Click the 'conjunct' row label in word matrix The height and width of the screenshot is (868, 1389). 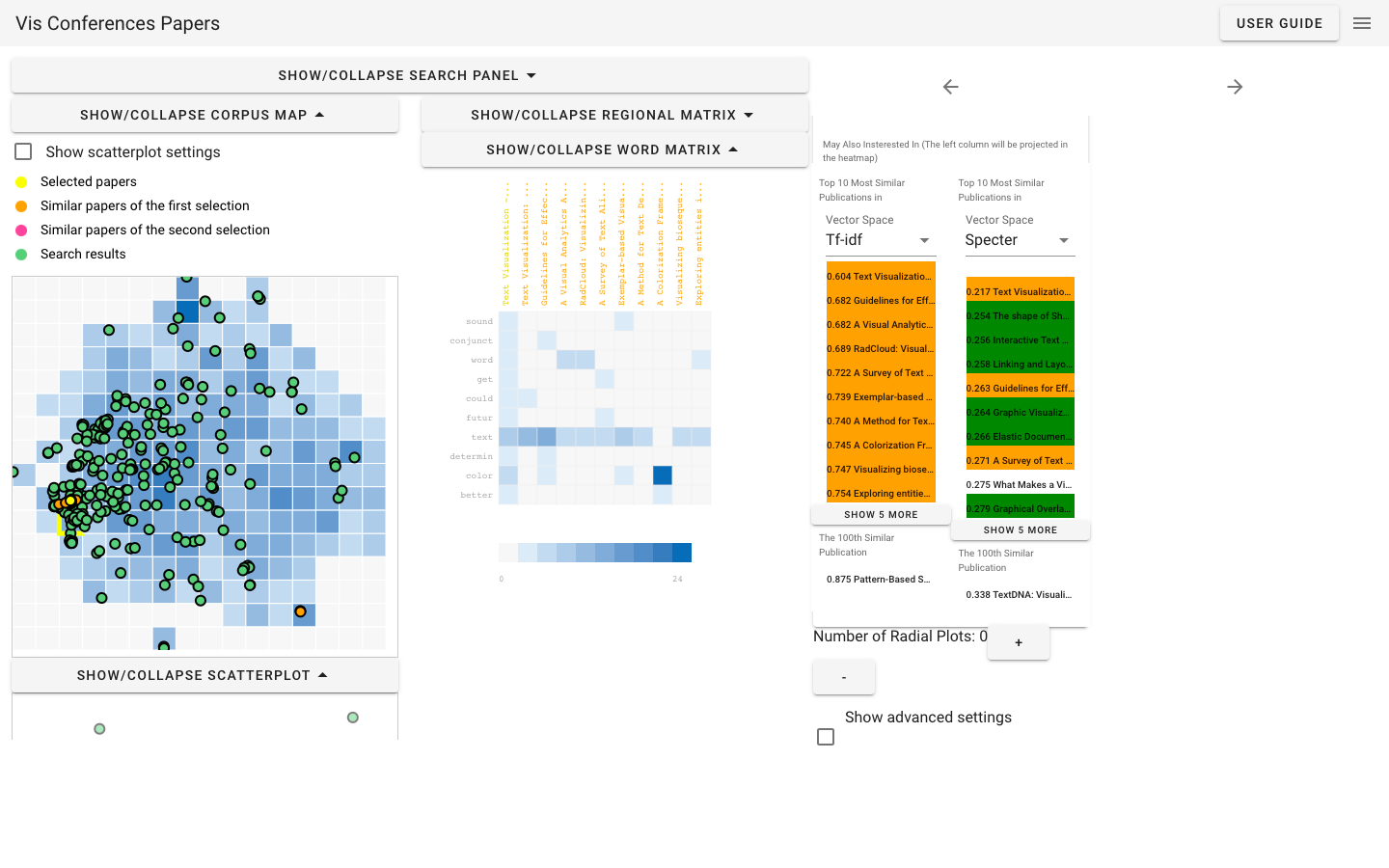[x=472, y=340]
